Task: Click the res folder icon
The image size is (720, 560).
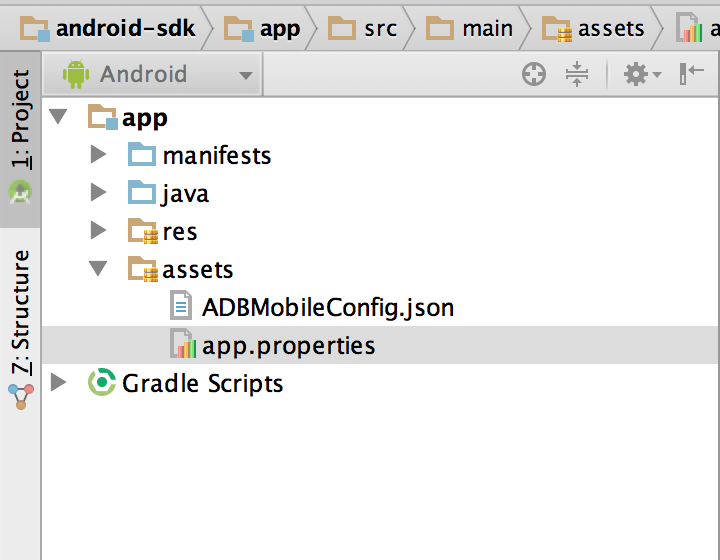Action: [x=142, y=230]
